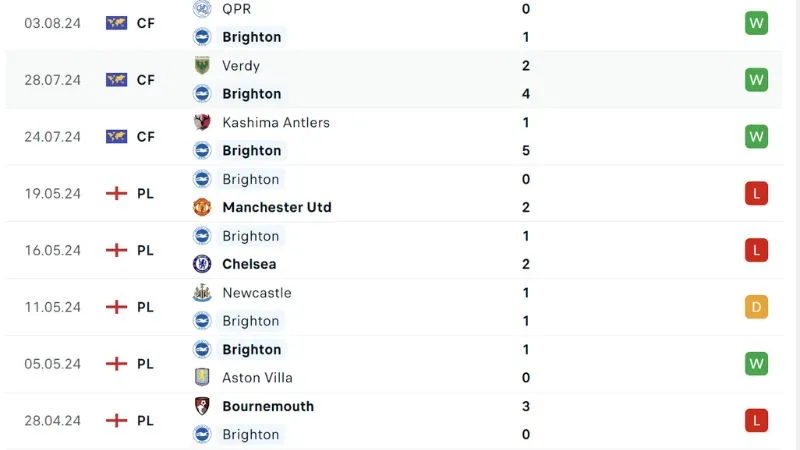Viewport: 800px width, 450px height.
Task: Click the Newcastle club crest icon
Action: (203, 293)
